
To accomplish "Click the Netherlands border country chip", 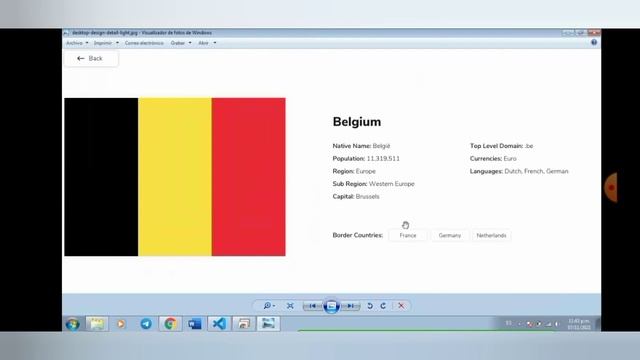I will (491, 236).
